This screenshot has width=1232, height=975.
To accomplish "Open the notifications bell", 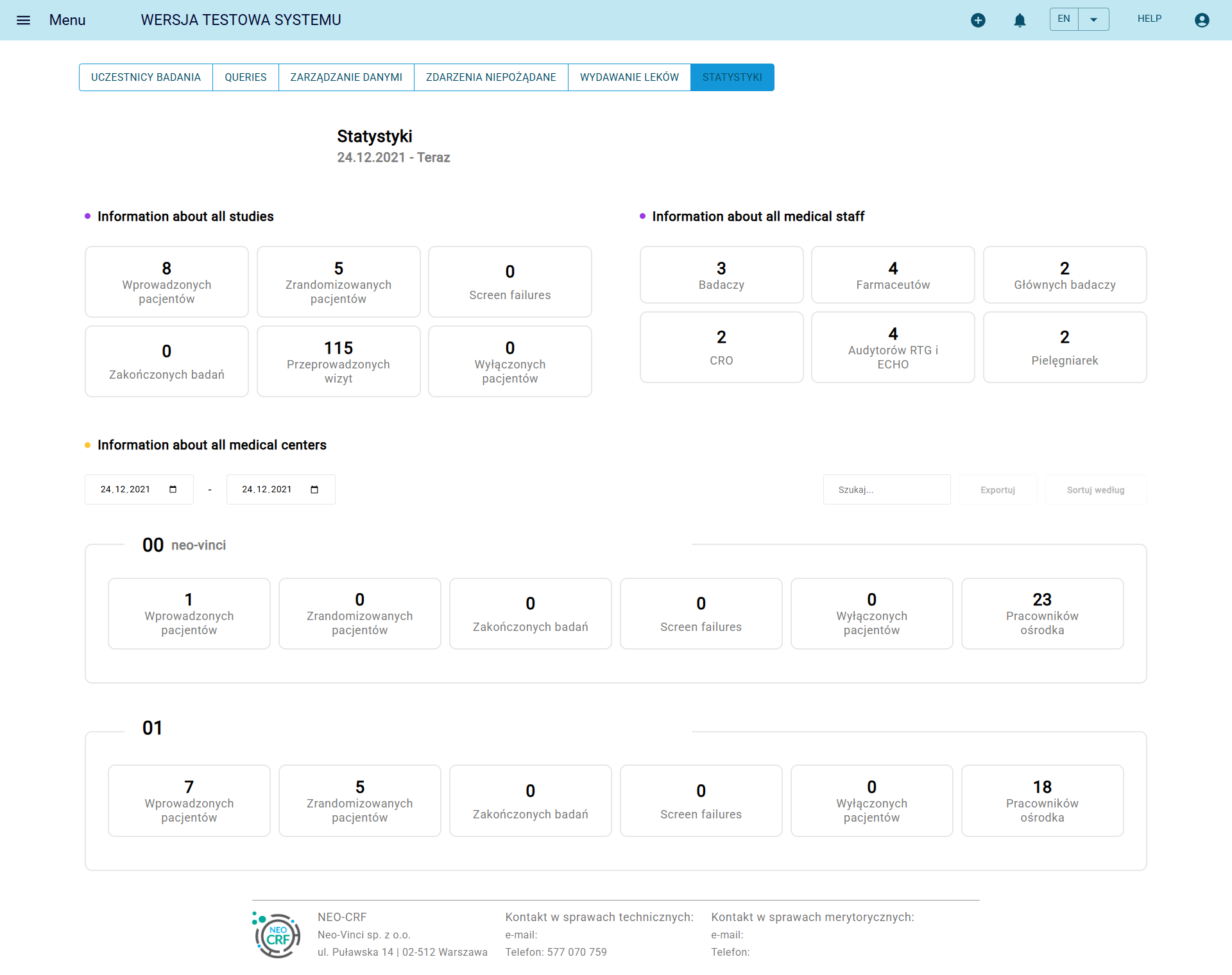I will pyautogui.click(x=1020, y=20).
